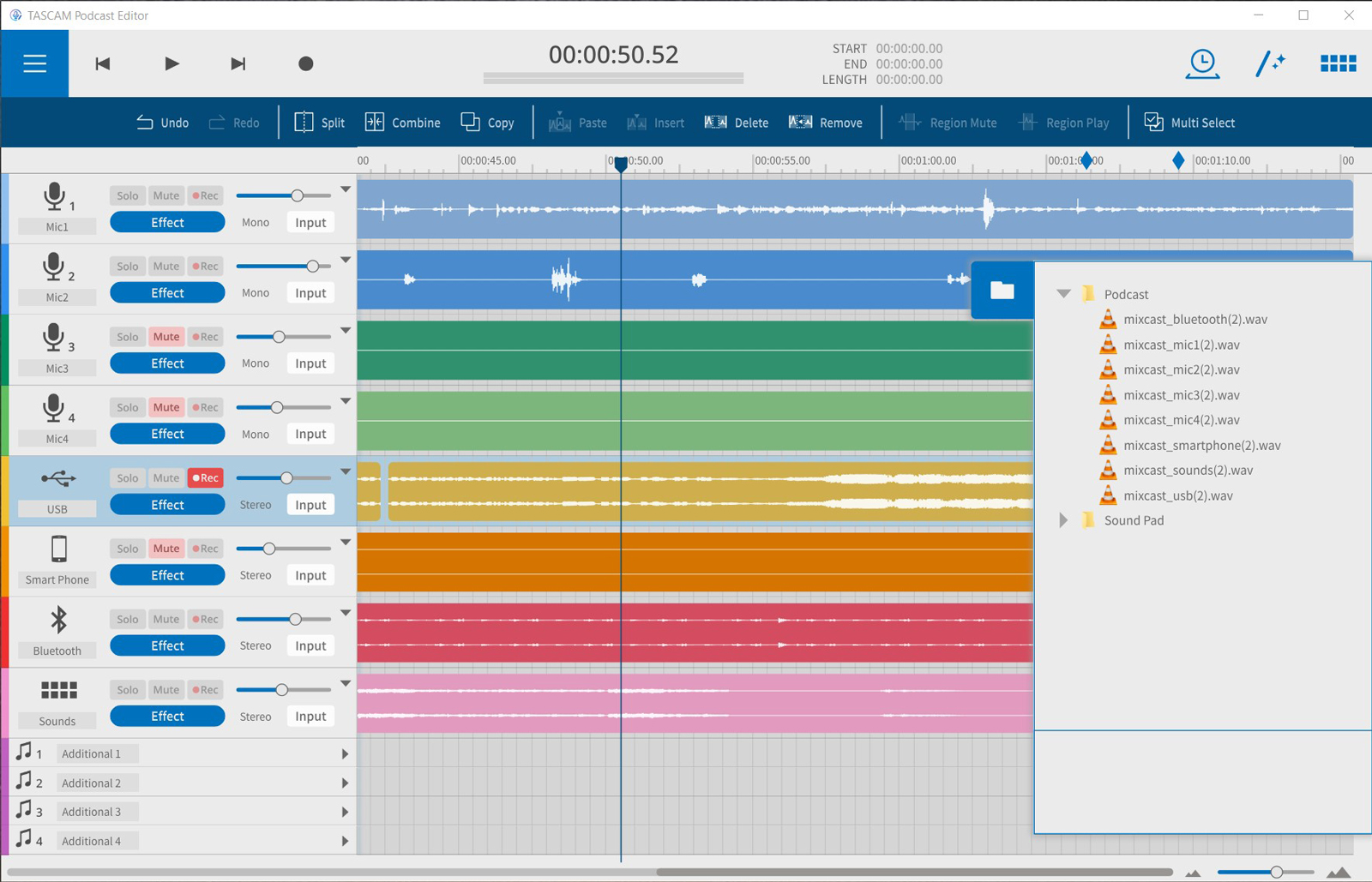Adjust the Mic2 volume slider
Image resolution: width=1372 pixels, height=882 pixels.
tap(313, 267)
